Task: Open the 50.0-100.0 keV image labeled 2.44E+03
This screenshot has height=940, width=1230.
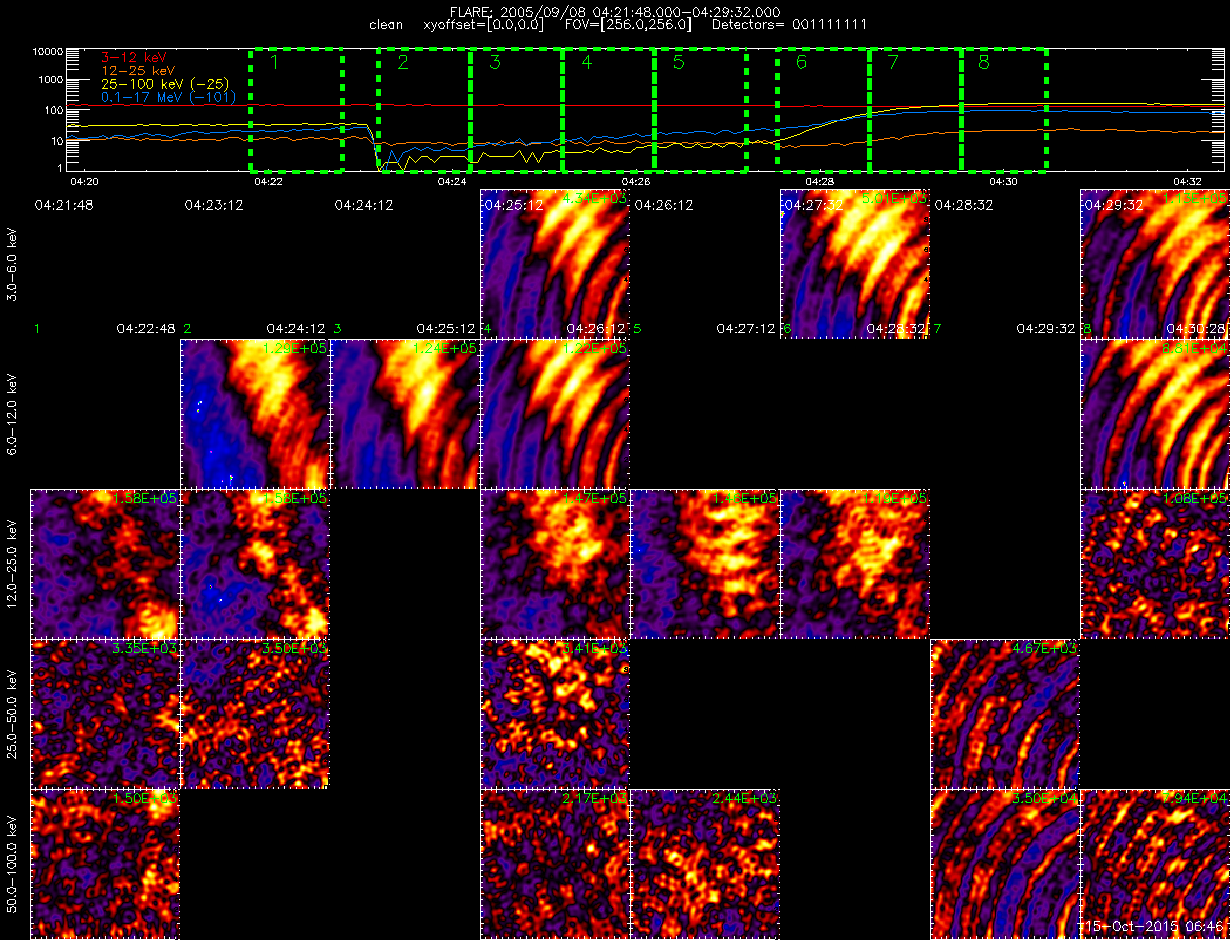Action: pos(705,864)
